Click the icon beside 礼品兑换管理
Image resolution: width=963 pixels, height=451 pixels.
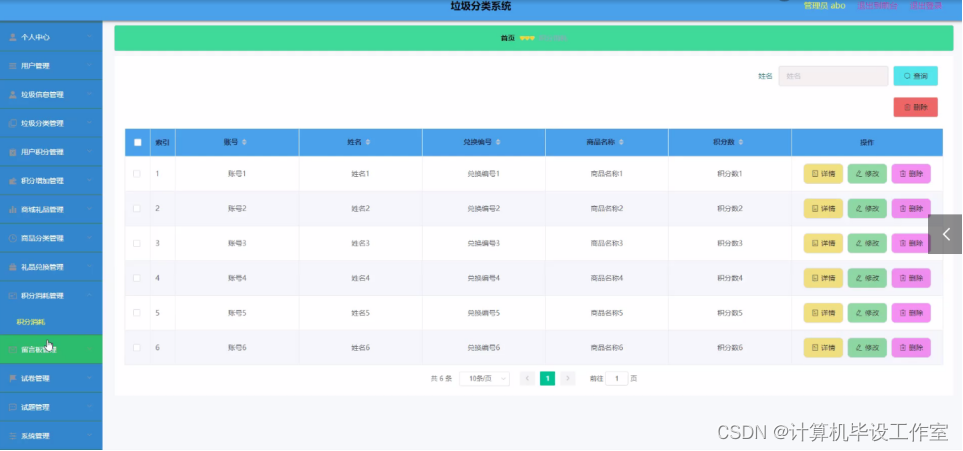[x=13, y=267]
